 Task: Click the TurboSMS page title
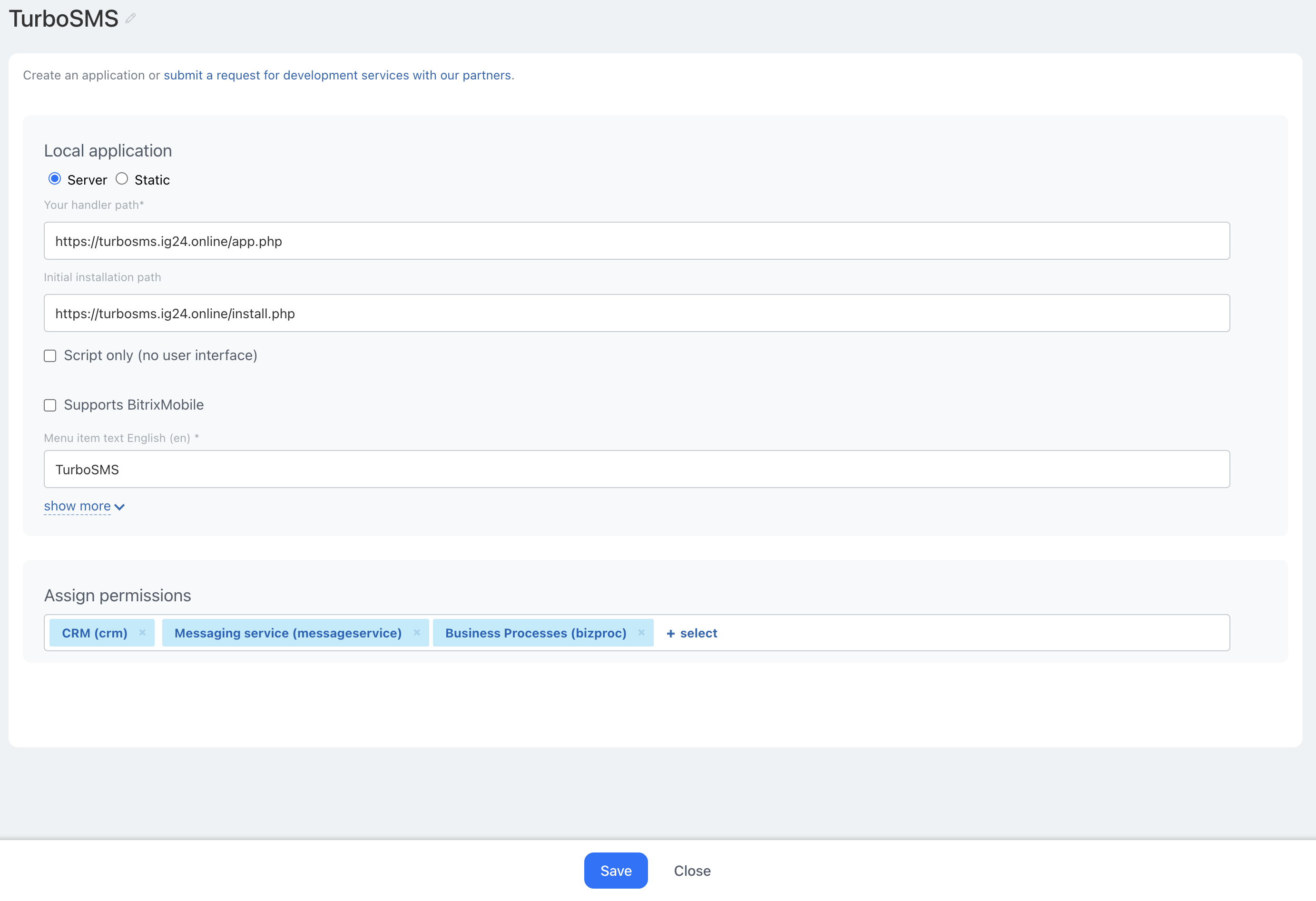click(x=63, y=19)
